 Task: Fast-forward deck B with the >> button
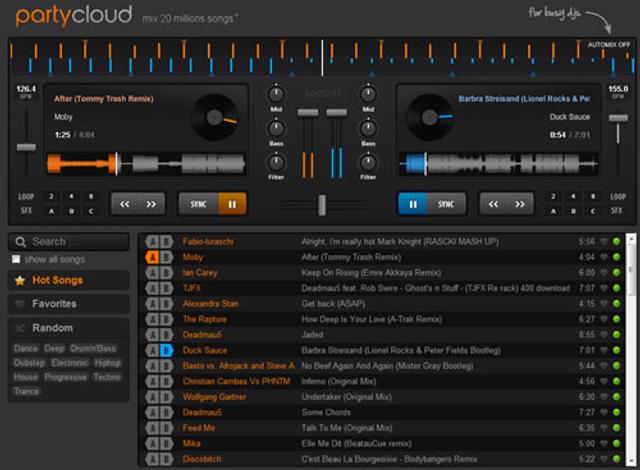pos(520,204)
